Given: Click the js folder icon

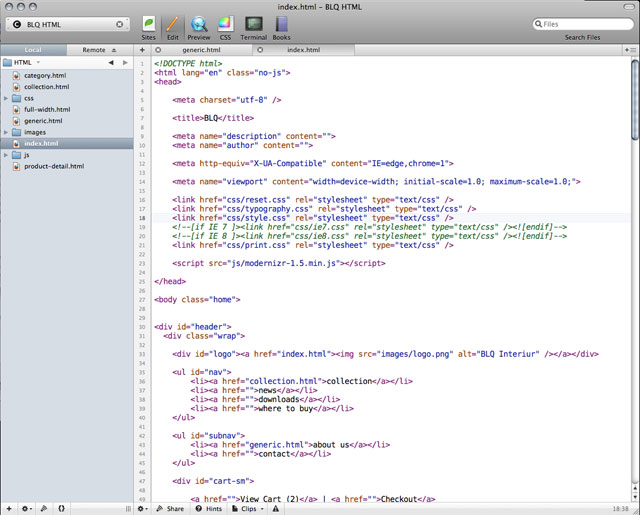Looking at the screenshot, I should (x=16, y=155).
